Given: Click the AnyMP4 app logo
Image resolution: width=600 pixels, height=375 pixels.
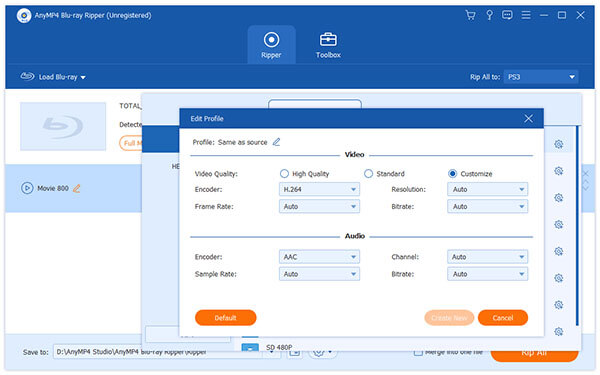Looking at the screenshot, I should (x=24, y=16).
